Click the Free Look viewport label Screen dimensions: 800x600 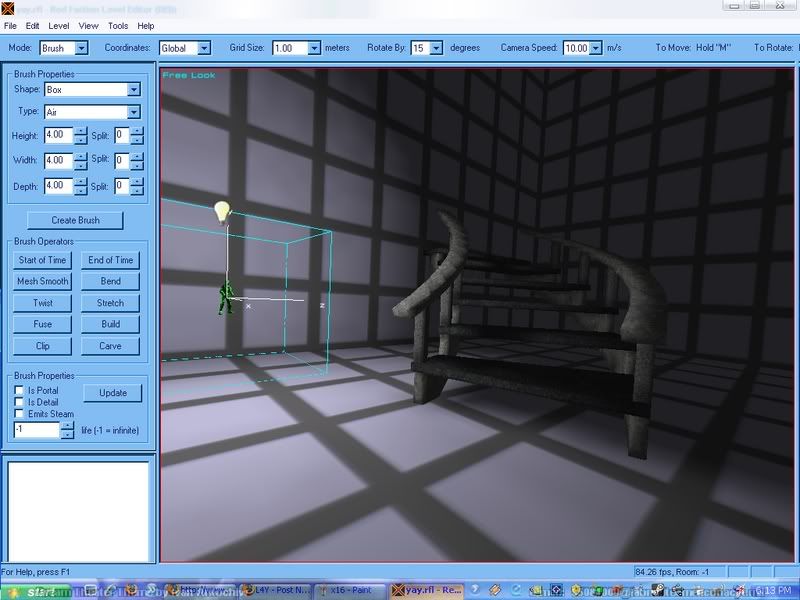pyautogui.click(x=189, y=75)
